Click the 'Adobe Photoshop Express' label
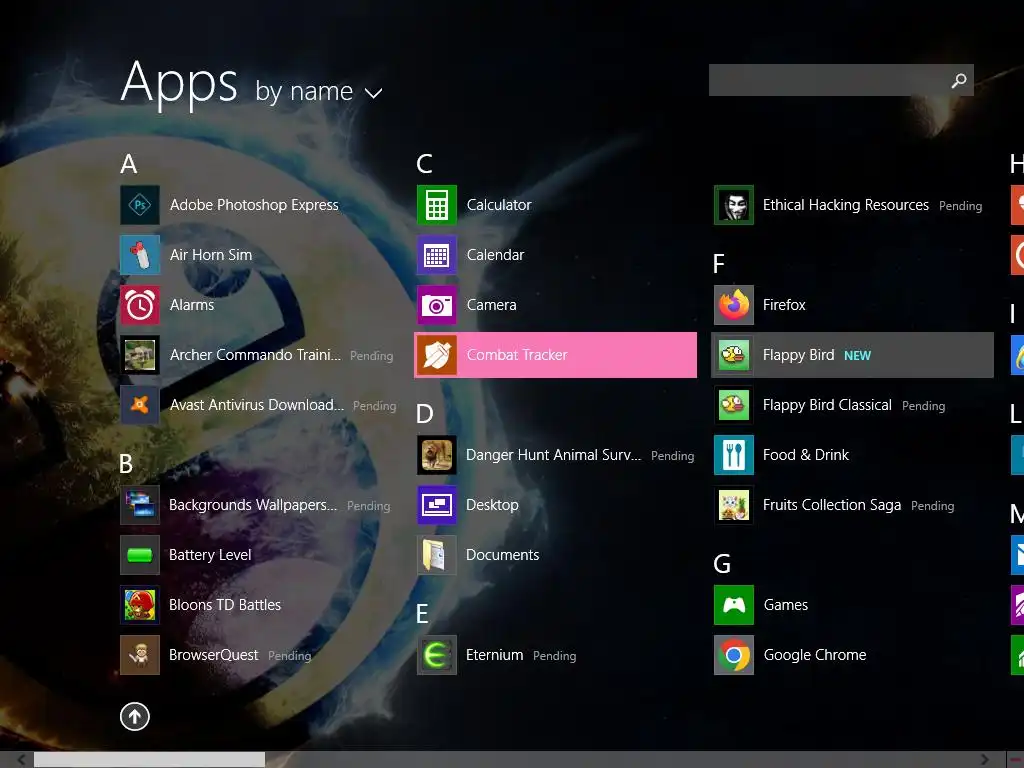The image size is (1024, 768). click(x=254, y=205)
